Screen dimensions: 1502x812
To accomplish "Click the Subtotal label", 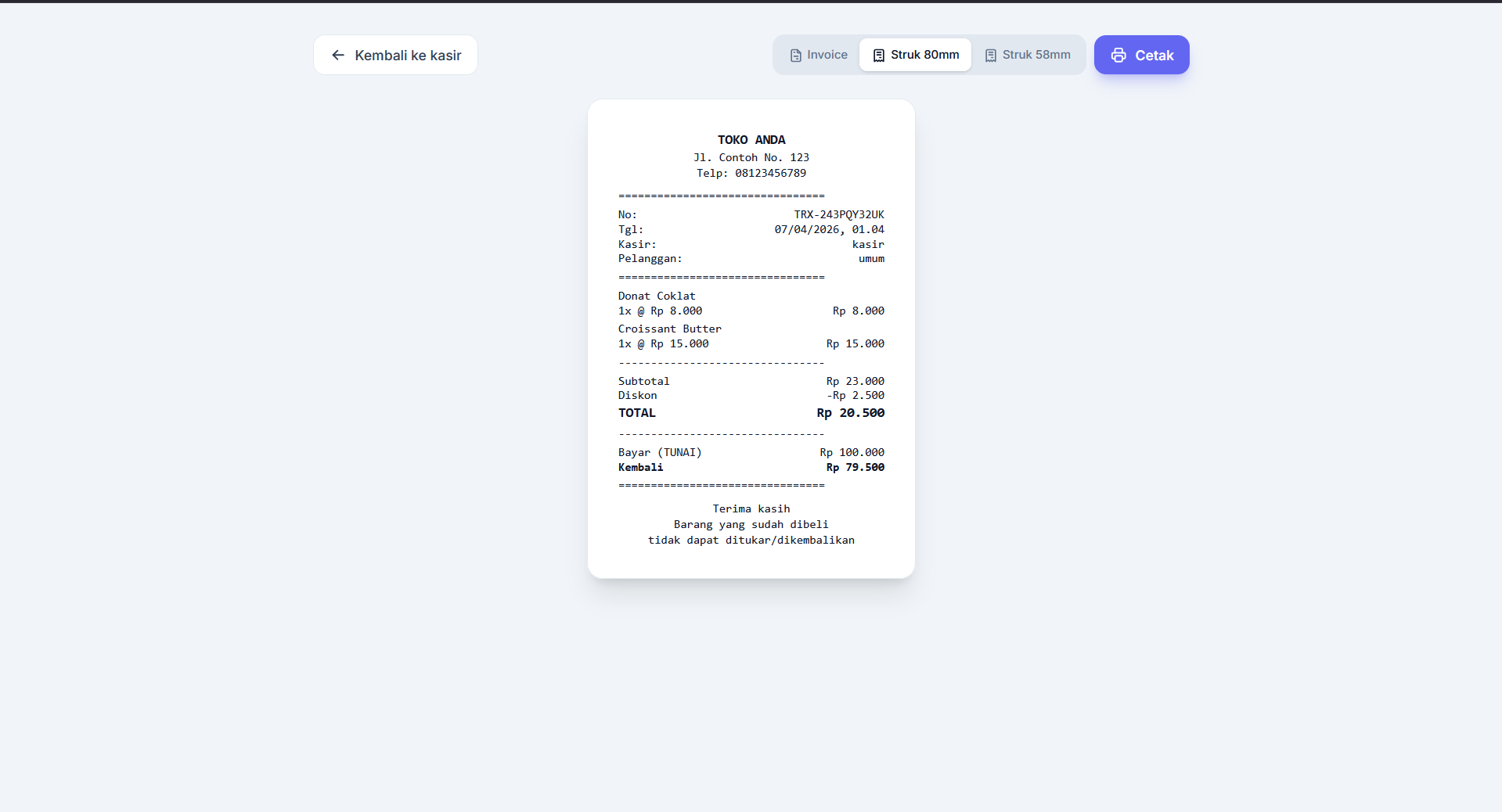I will click(x=643, y=381).
